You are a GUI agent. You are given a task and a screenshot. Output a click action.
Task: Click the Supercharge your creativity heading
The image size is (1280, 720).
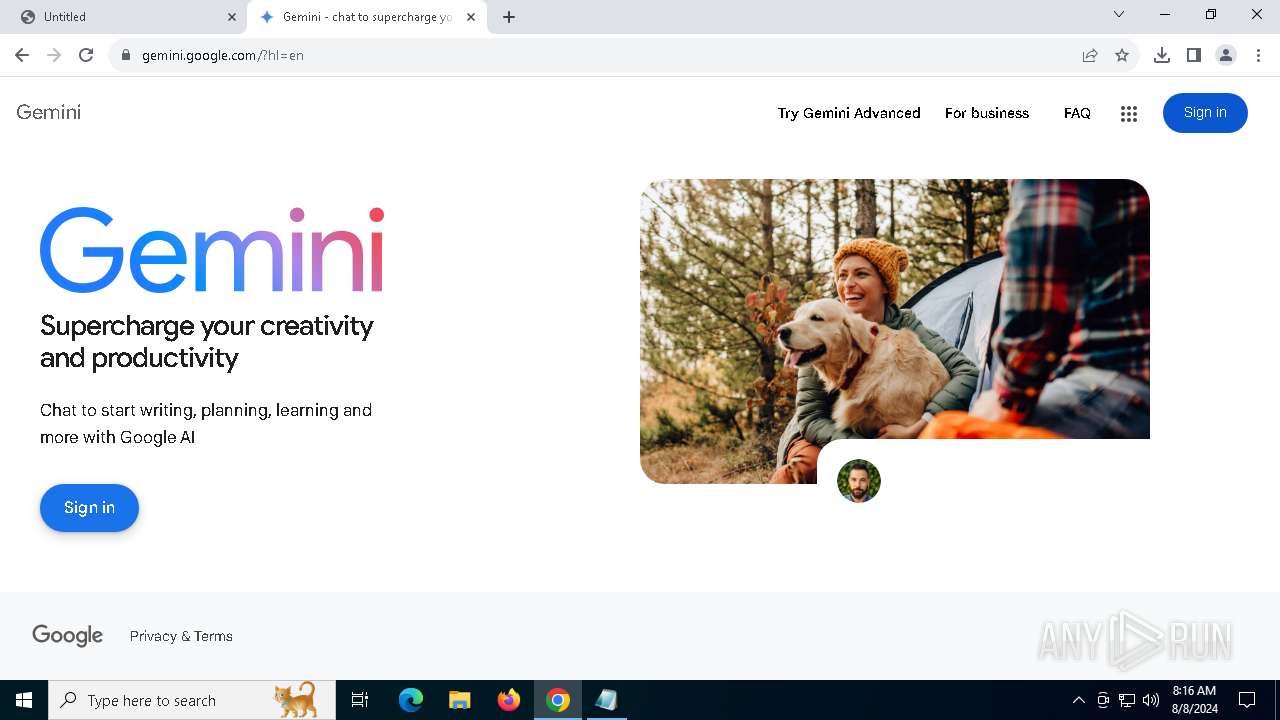(x=207, y=341)
